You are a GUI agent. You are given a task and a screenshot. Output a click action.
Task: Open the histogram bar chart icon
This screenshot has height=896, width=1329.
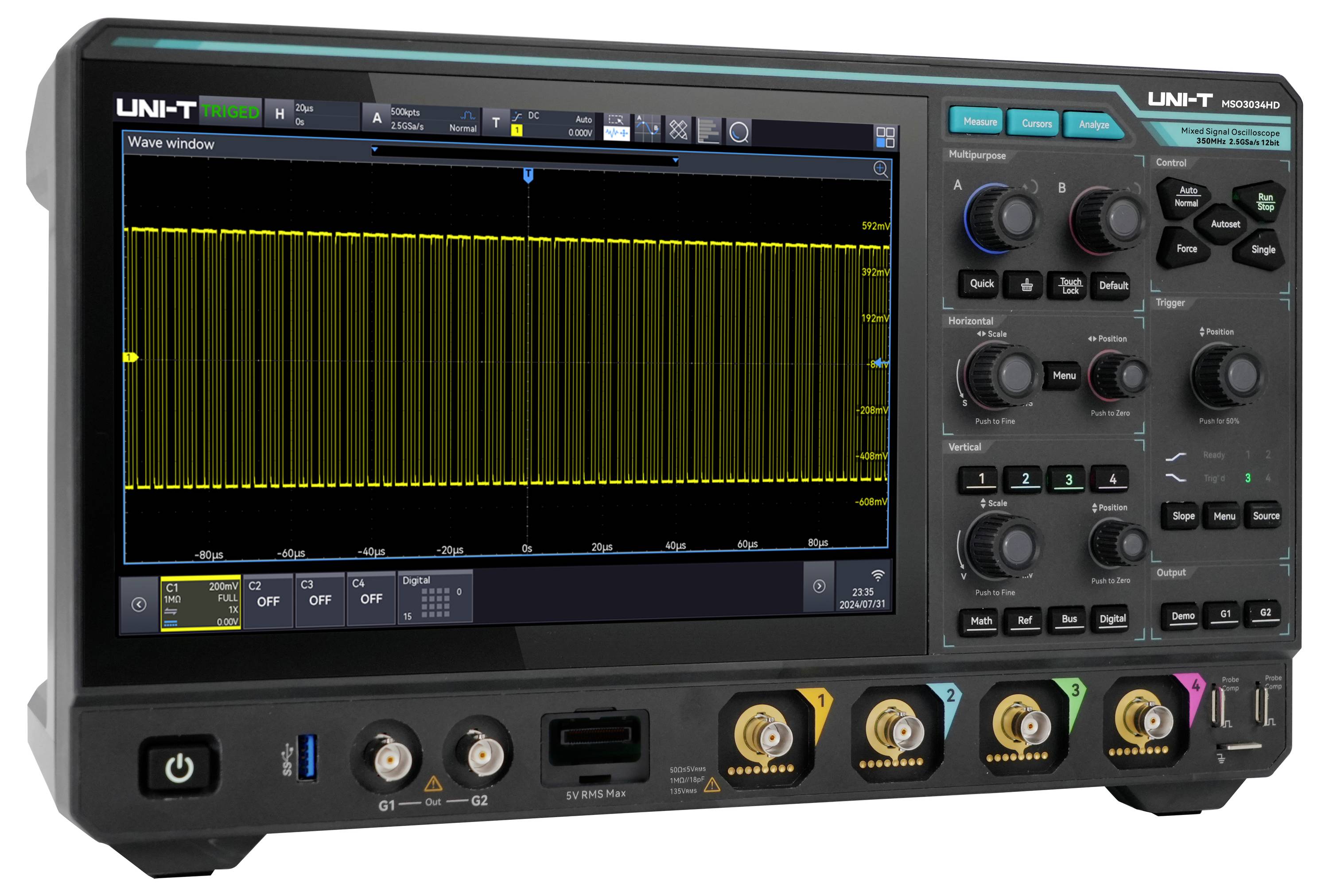[x=708, y=131]
